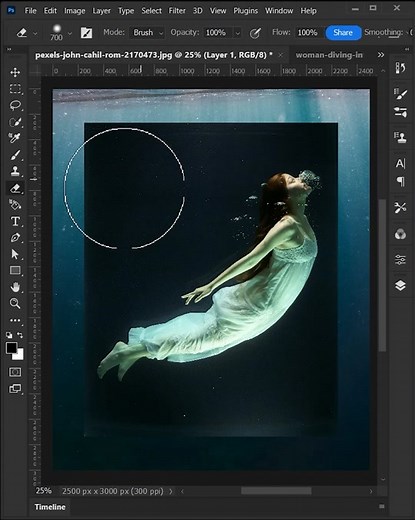Toggle Quick Mask mode
Viewport: 415px width, 520px height.
(x=15, y=372)
